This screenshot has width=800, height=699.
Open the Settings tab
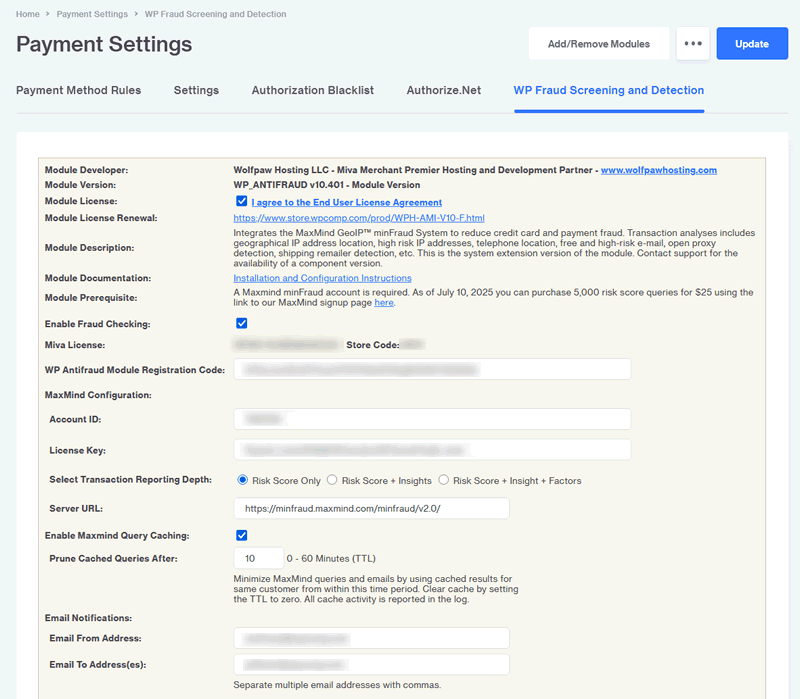click(196, 90)
